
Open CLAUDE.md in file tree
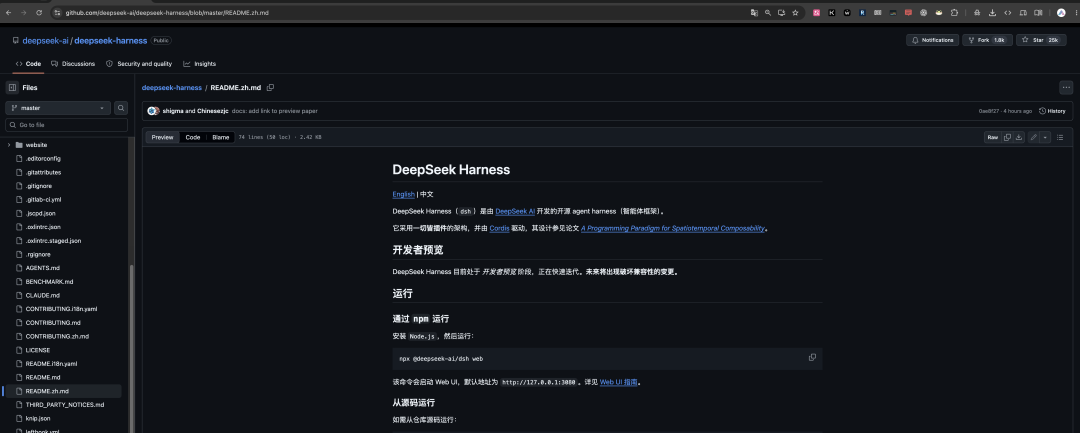pos(43,295)
